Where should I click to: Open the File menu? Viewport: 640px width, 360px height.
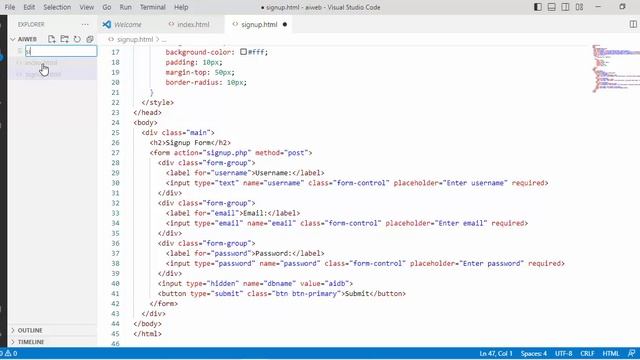10,7
